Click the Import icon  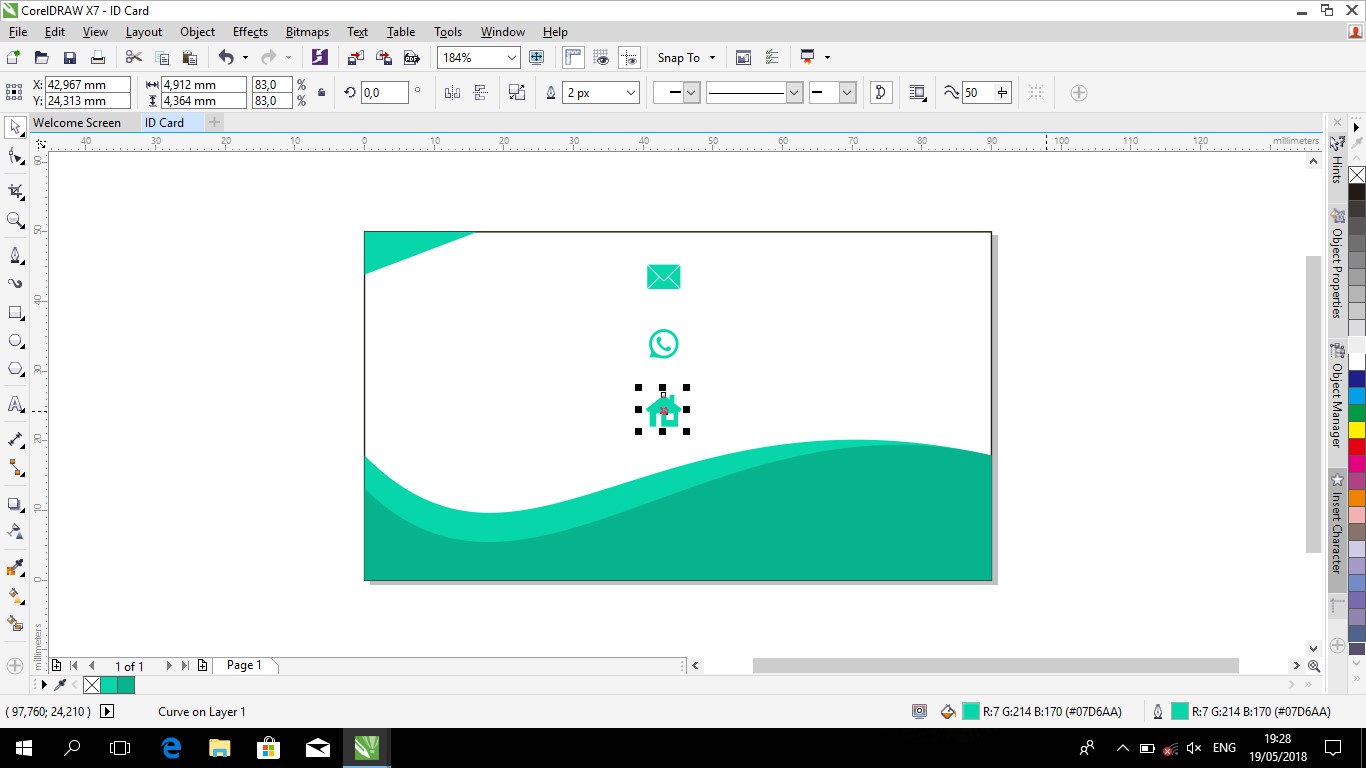tap(355, 58)
